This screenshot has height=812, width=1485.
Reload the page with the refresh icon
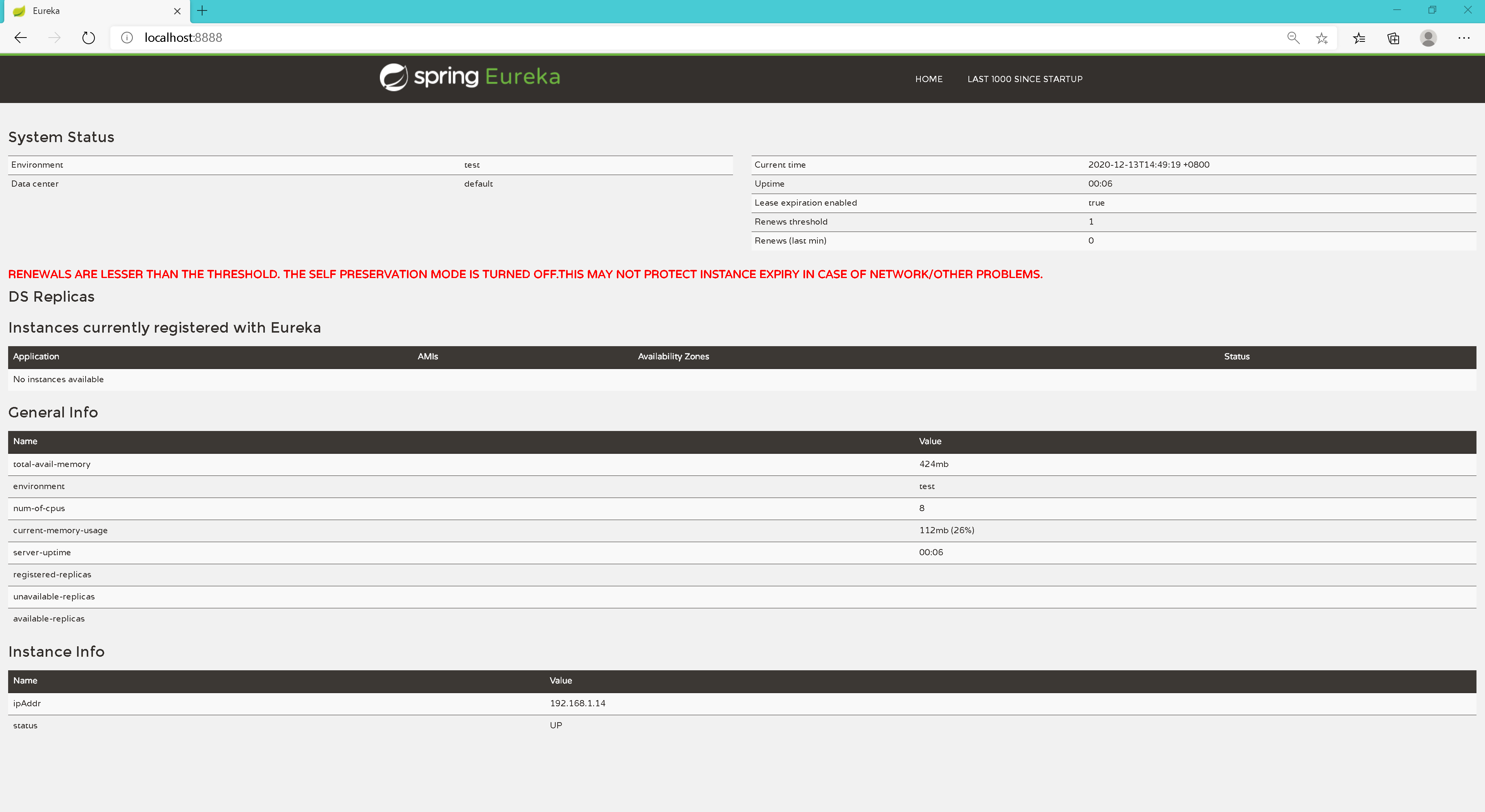pyautogui.click(x=88, y=38)
